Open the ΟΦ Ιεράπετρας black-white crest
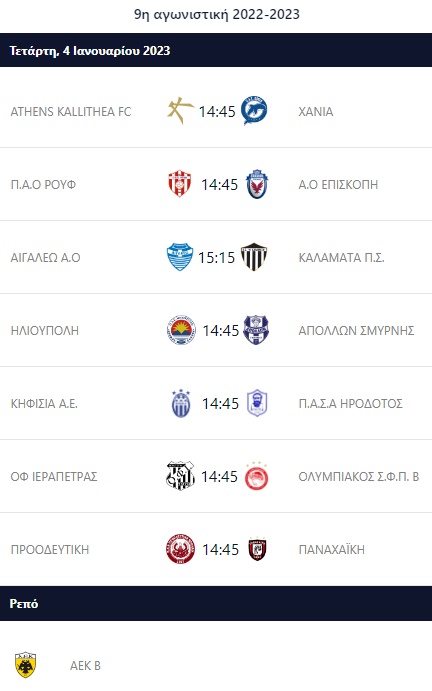The image size is (432, 691). [x=180, y=476]
